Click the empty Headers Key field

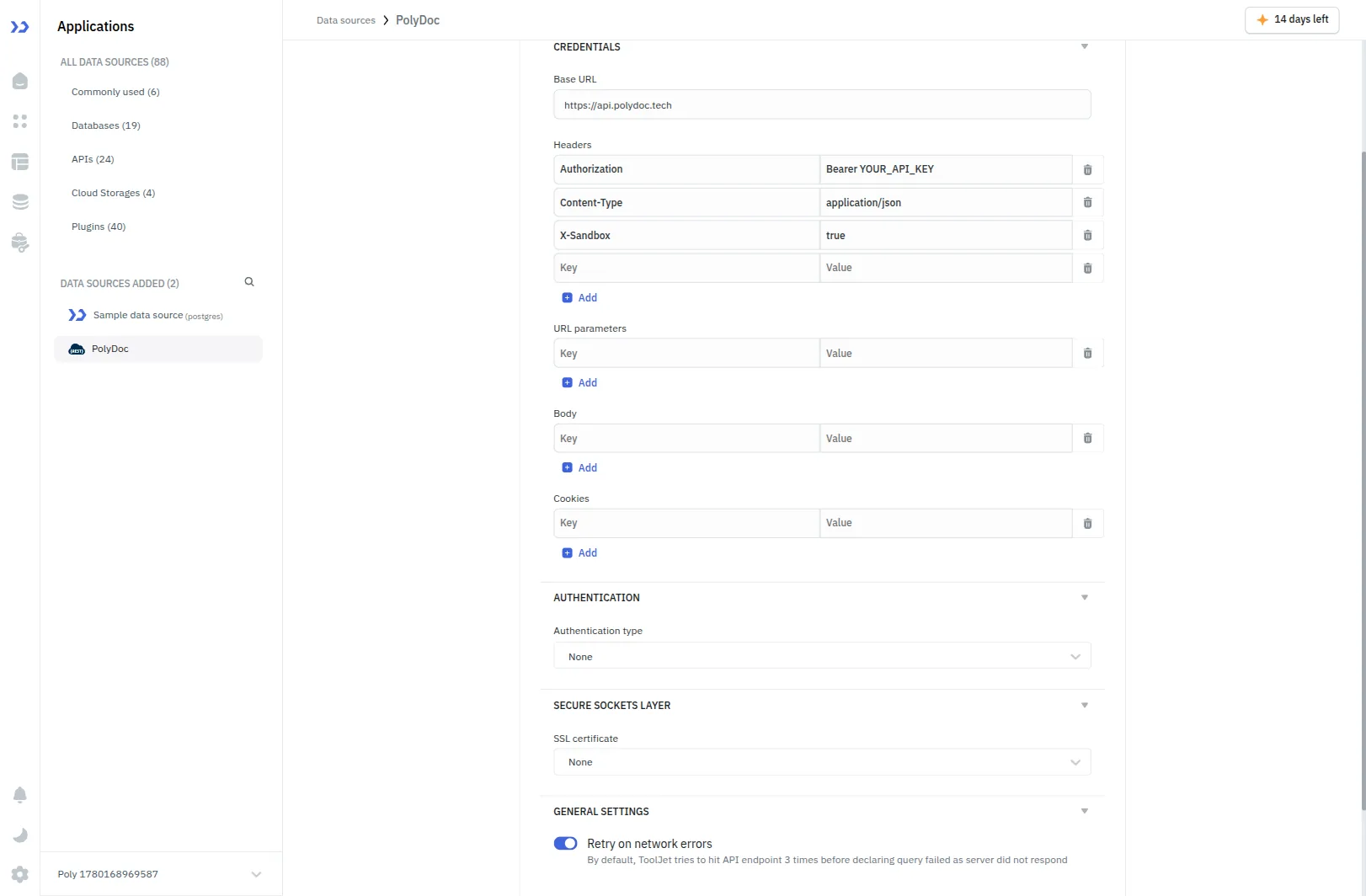point(686,268)
